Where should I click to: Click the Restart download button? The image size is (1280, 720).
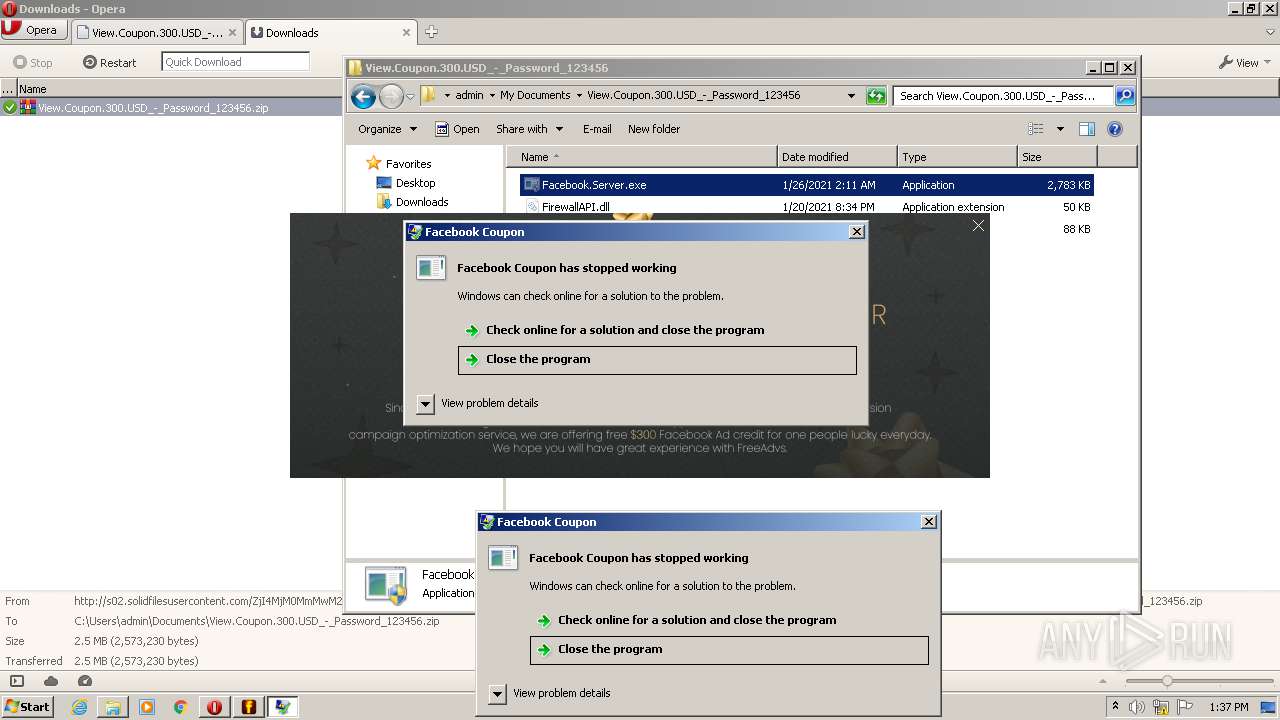point(109,62)
